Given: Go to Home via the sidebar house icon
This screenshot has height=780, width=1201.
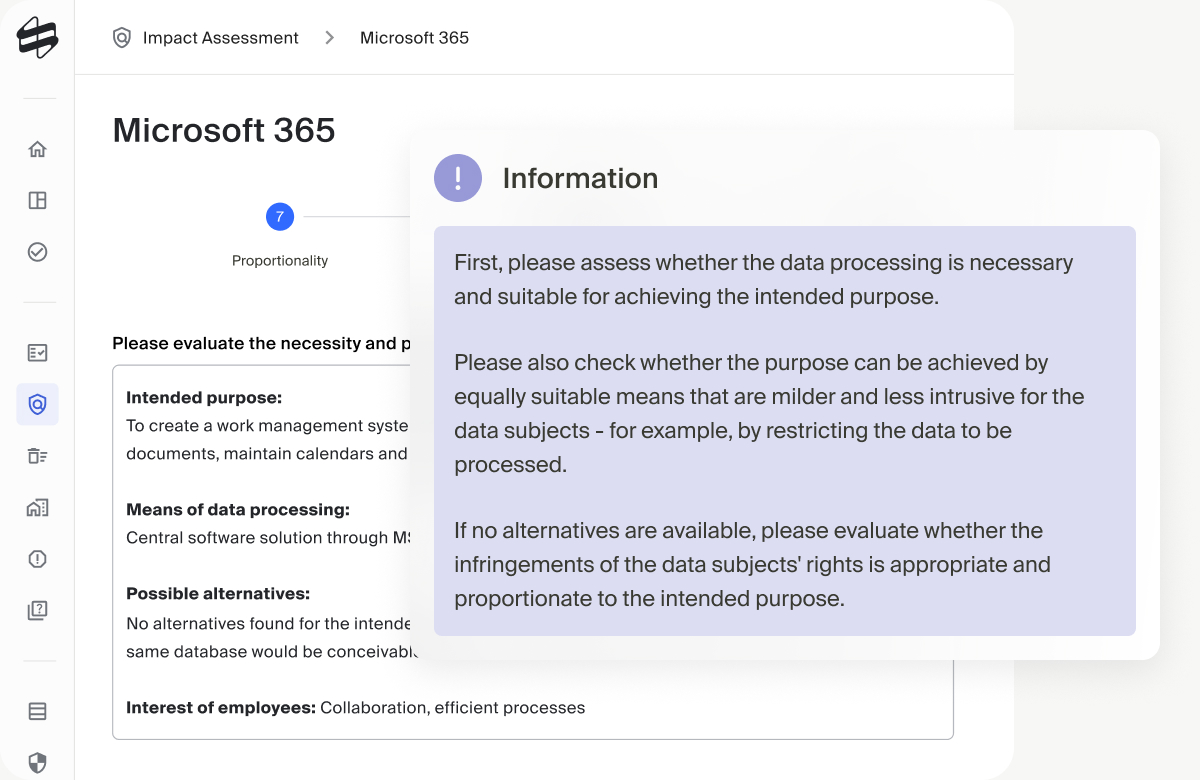Looking at the screenshot, I should point(37,149).
